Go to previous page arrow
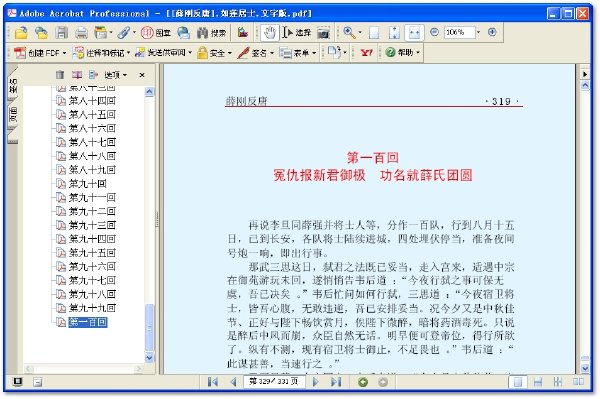 pyautogui.click(x=233, y=382)
